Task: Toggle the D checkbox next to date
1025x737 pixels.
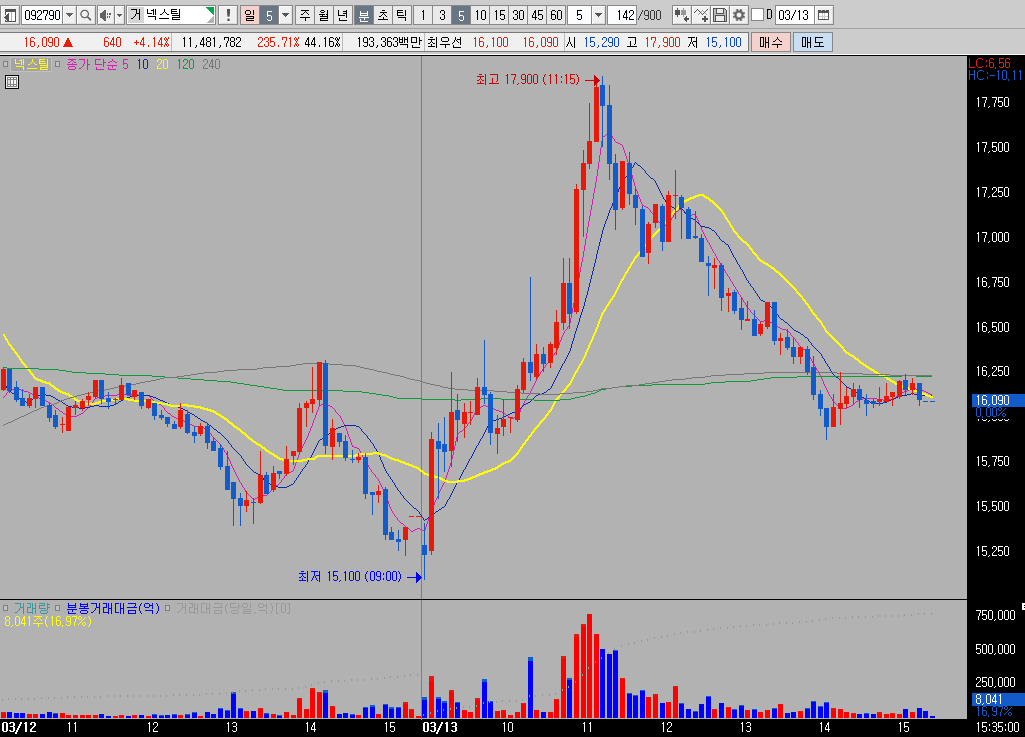Action: 758,14
